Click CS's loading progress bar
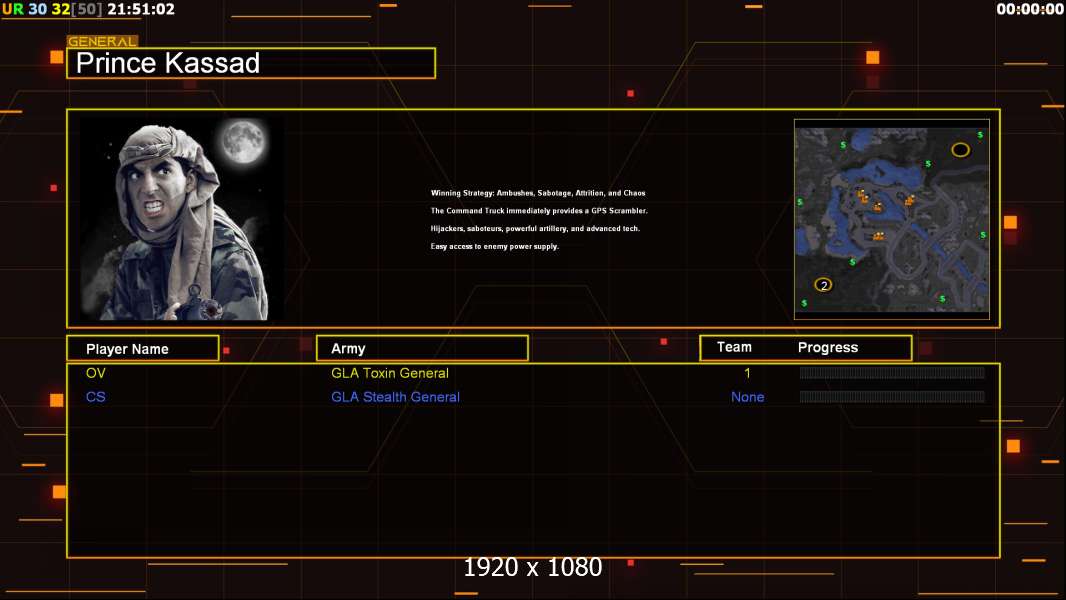1066x600 pixels. [892, 396]
